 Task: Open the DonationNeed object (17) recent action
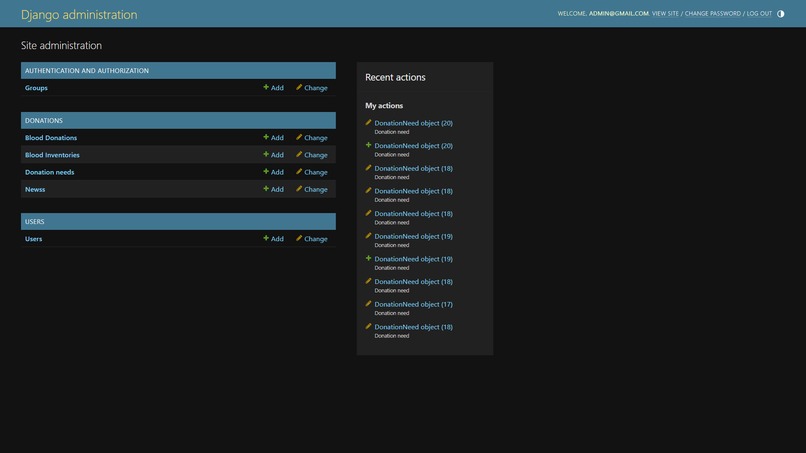click(413, 304)
